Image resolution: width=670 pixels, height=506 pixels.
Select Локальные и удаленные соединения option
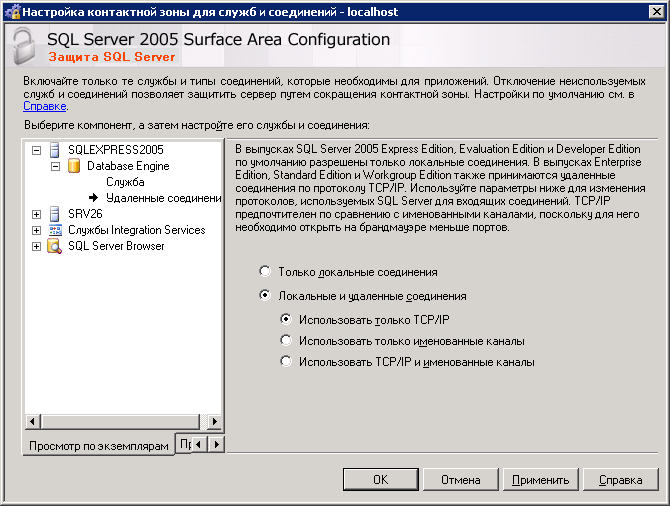pyautogui.click(x=265, y=295)
